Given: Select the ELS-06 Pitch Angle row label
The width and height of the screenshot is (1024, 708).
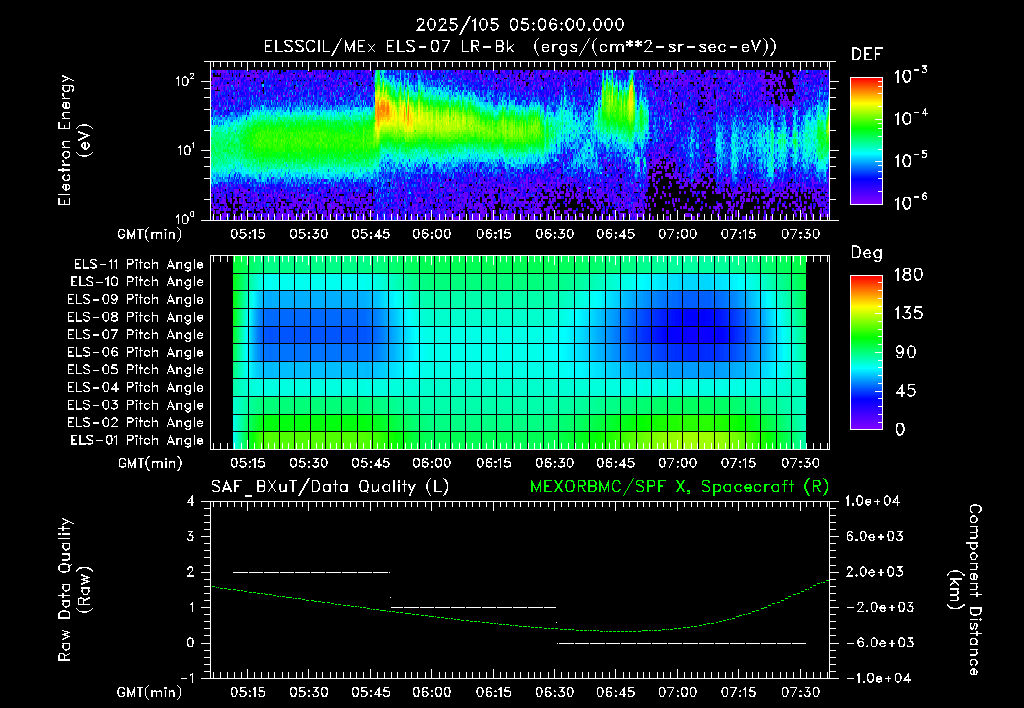Looking at the screenshot, I should tap(136, 352).
